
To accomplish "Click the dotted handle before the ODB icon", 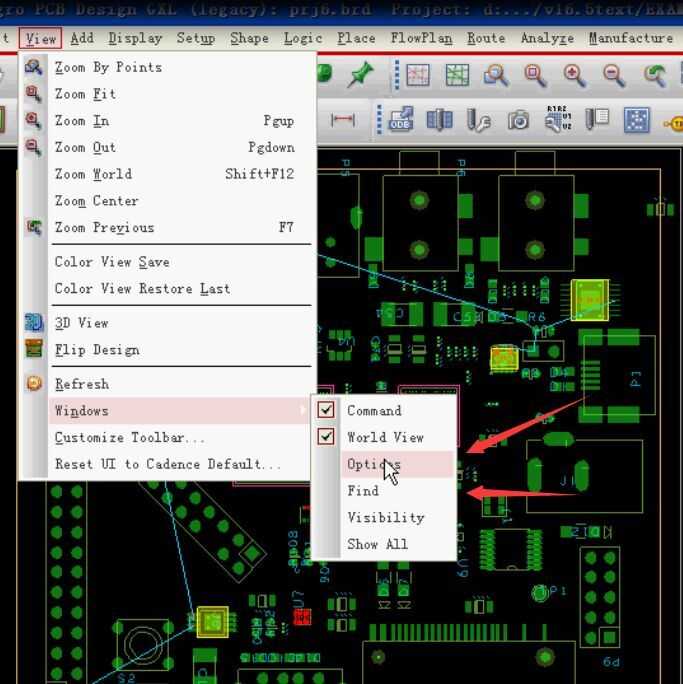I will pyautogui.click(x=379, y=120).
